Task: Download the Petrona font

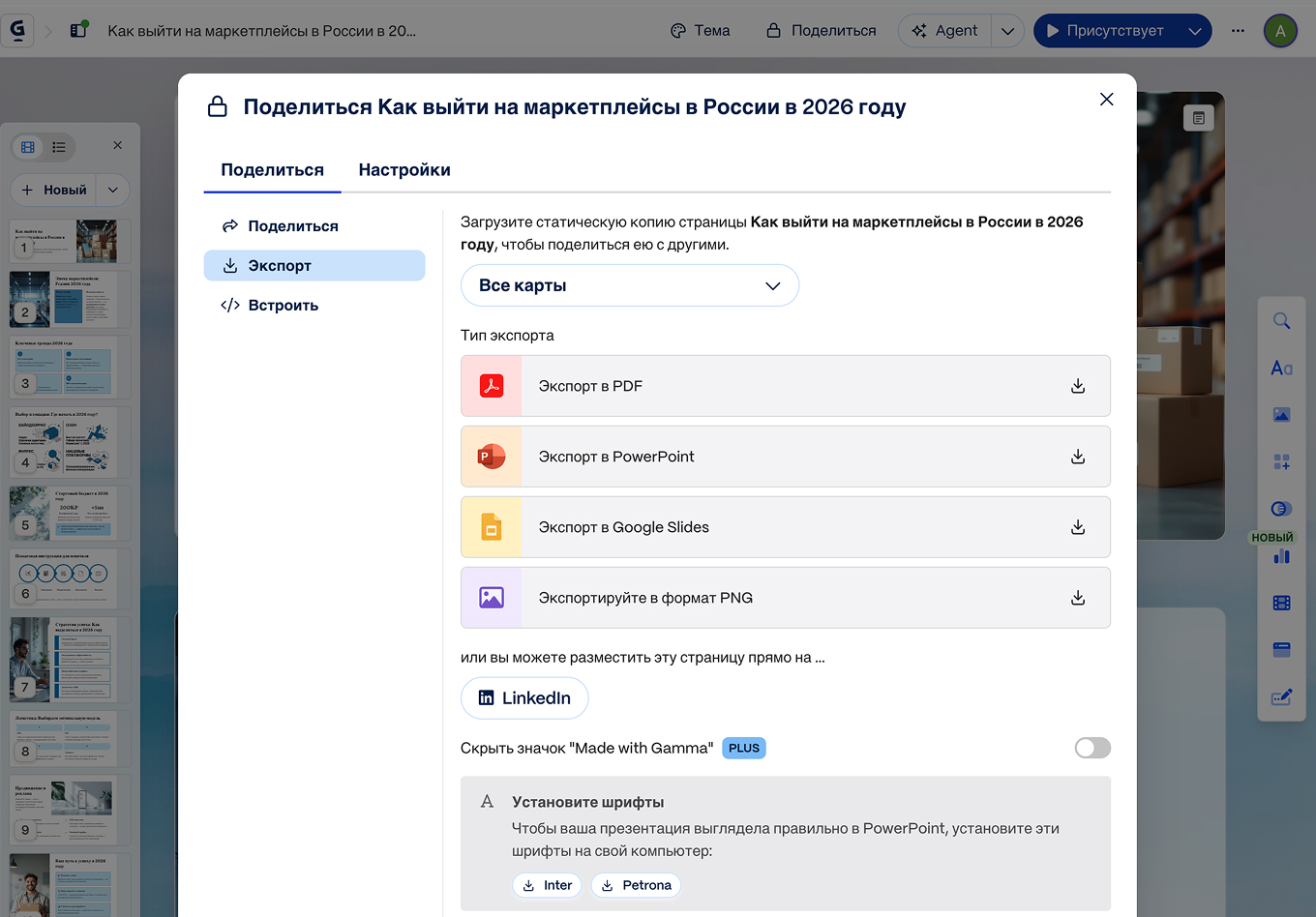Action: (636, 885)
